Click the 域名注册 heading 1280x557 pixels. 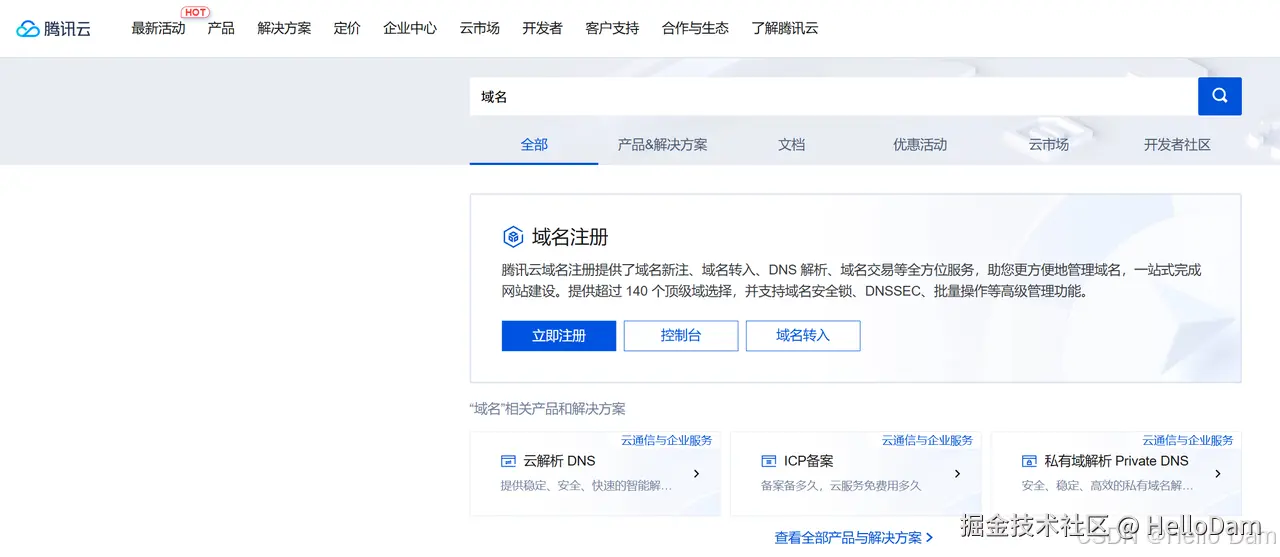click(x=570, y=237)
